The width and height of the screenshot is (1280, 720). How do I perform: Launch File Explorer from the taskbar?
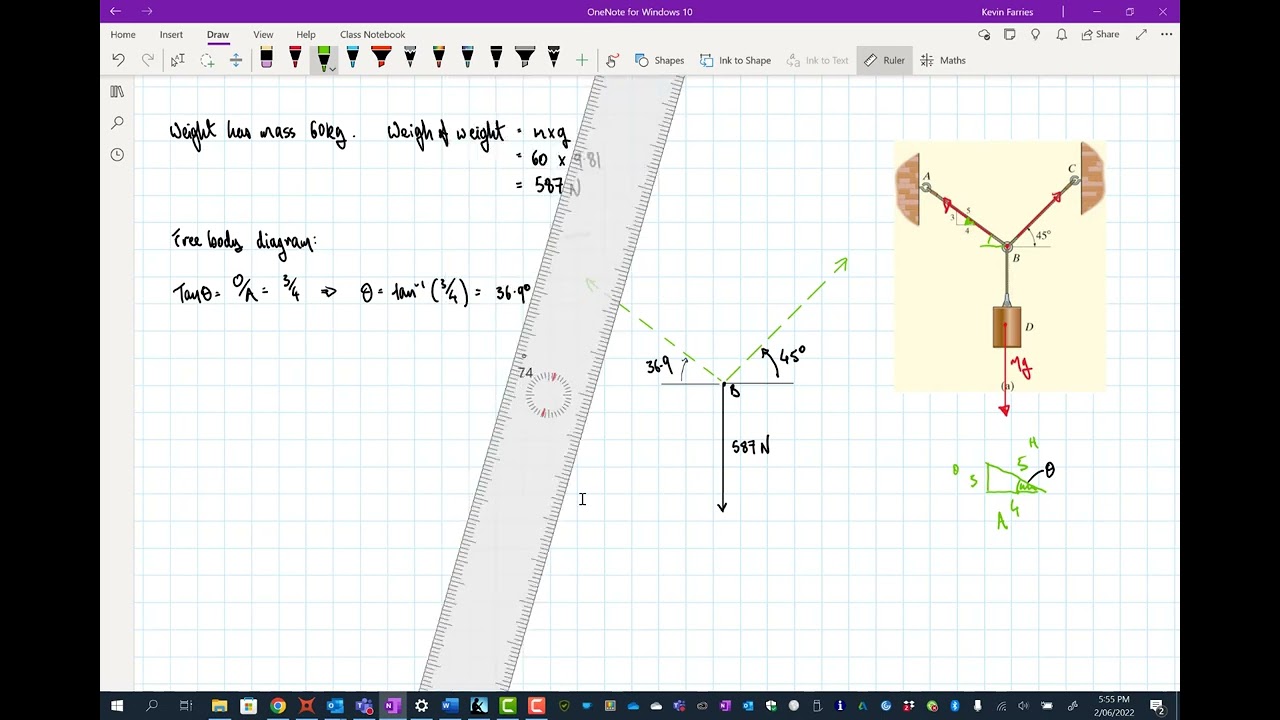[x=219, y=706]
